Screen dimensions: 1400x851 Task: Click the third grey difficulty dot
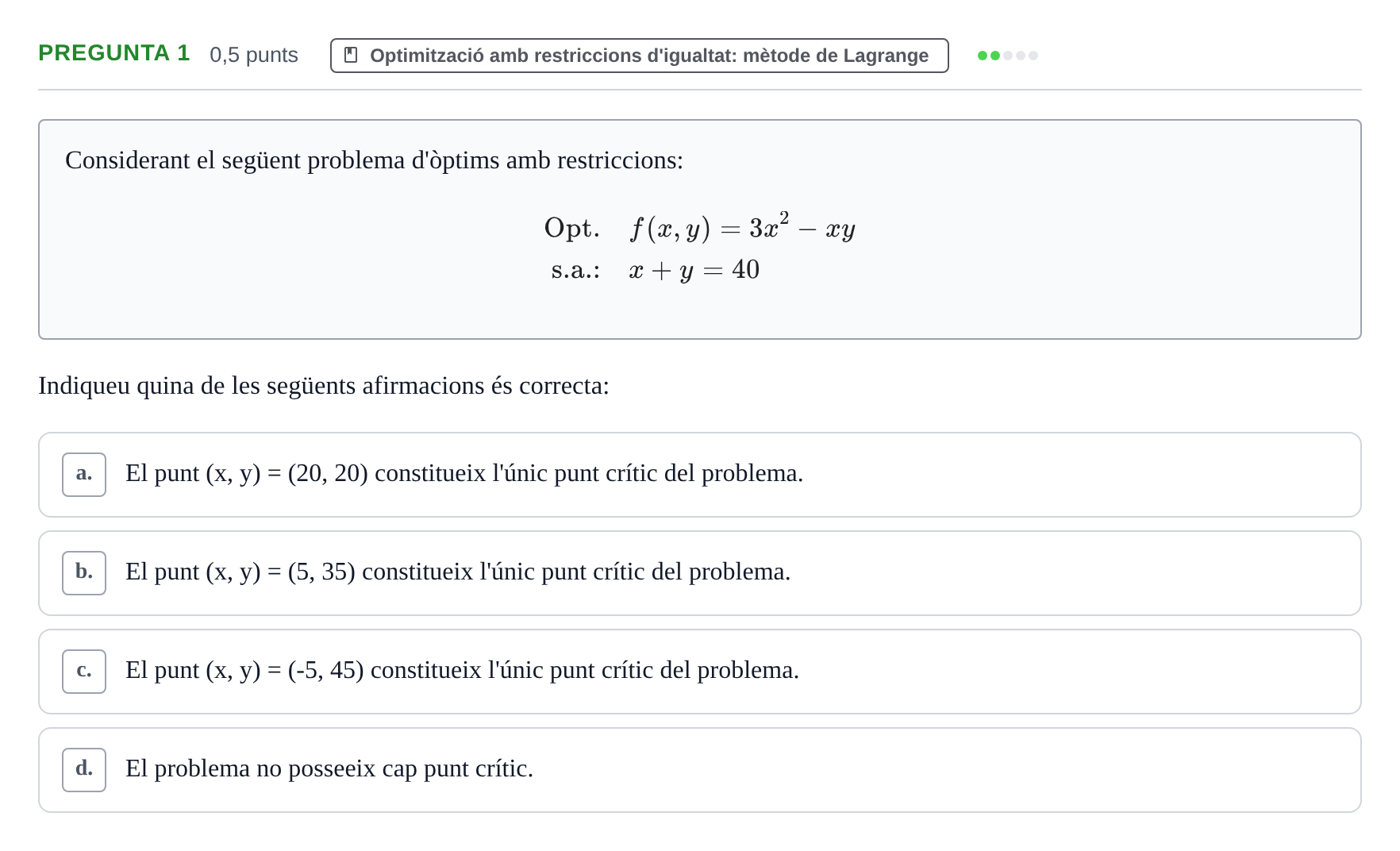1008,56
